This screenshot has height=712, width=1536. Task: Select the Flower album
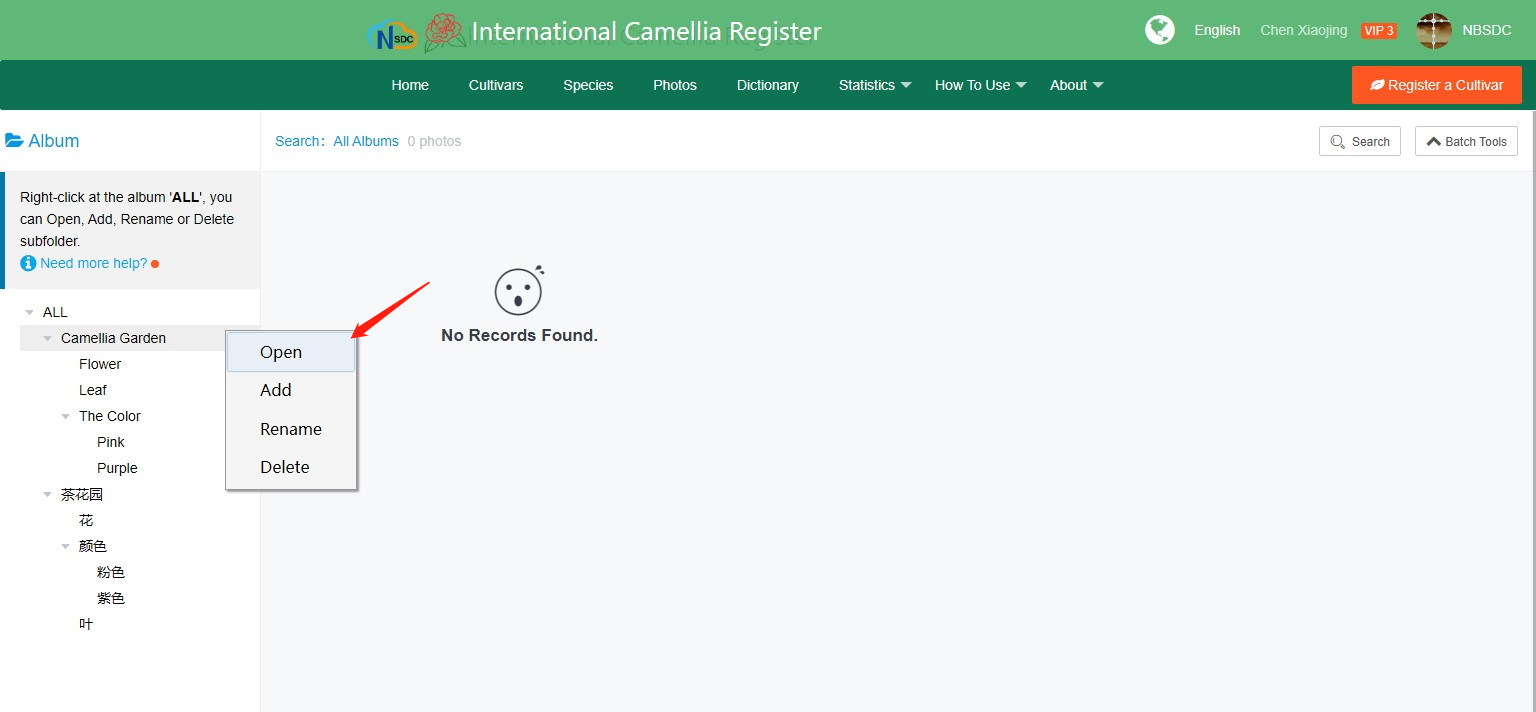(x=100, y=364)
